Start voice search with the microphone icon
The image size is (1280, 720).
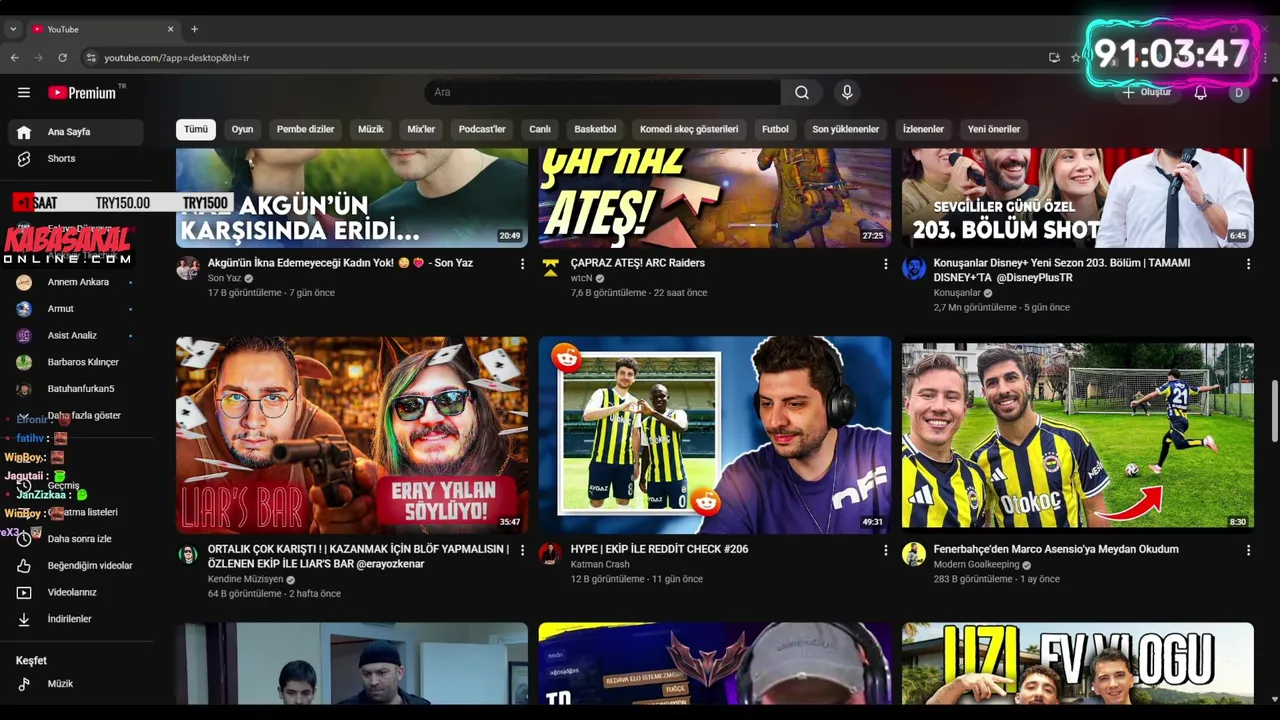[847, 92]
